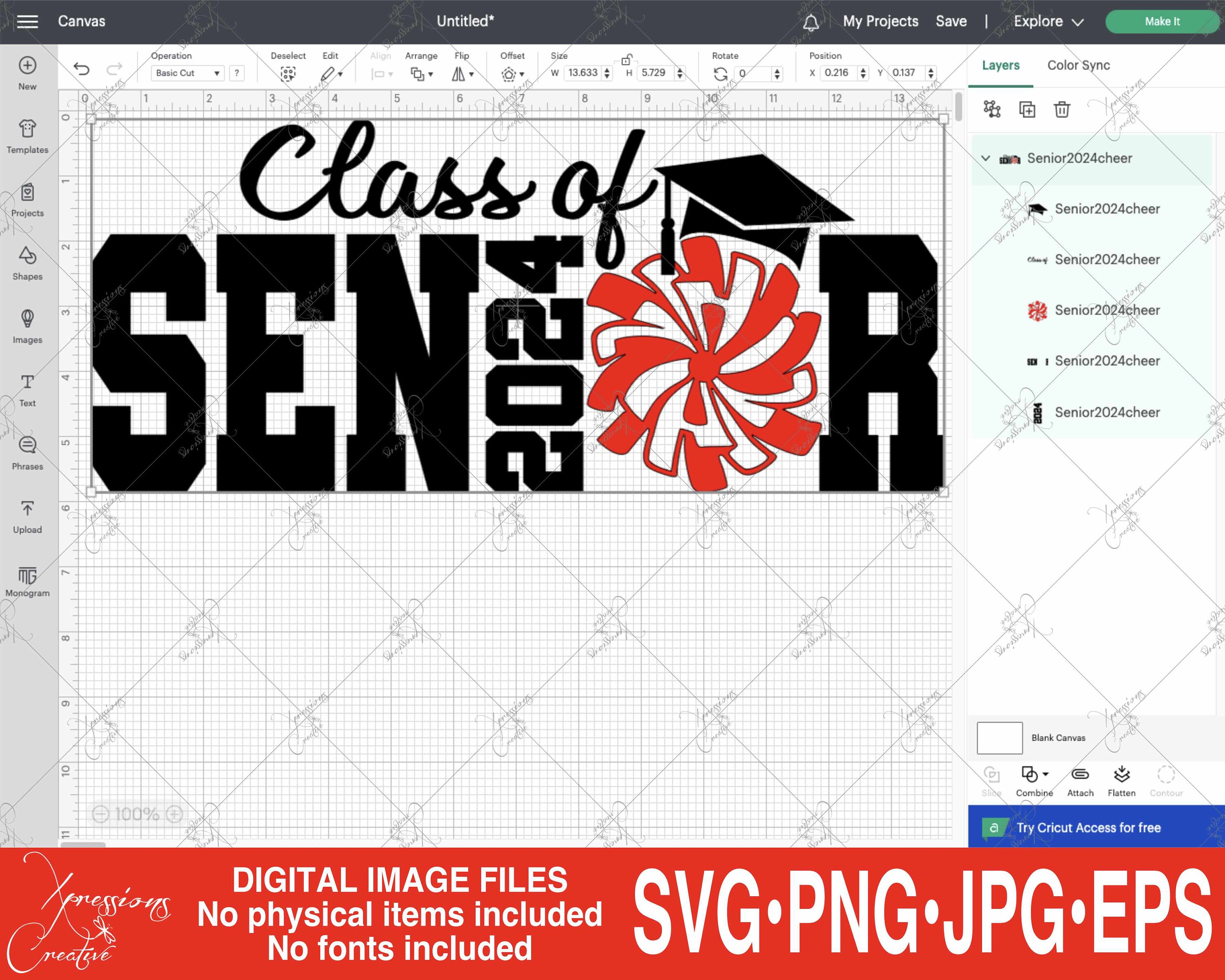Screen dimensions: 1225x980
Task: Click the Duplicate layer icon
Action: click(x=1027, y=109)
